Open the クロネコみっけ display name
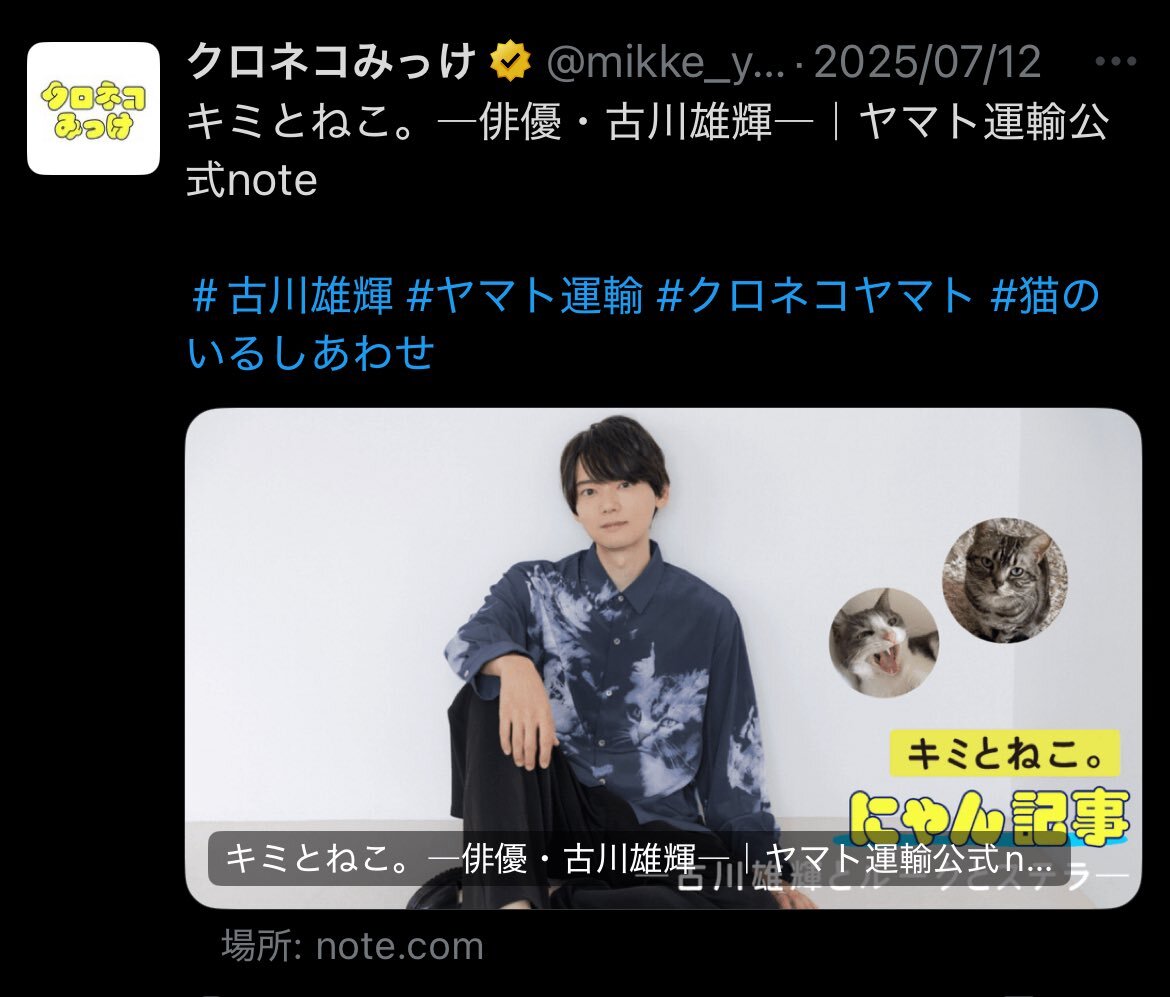This screenshot has width=1170, height=997. [x=331, y=61]
